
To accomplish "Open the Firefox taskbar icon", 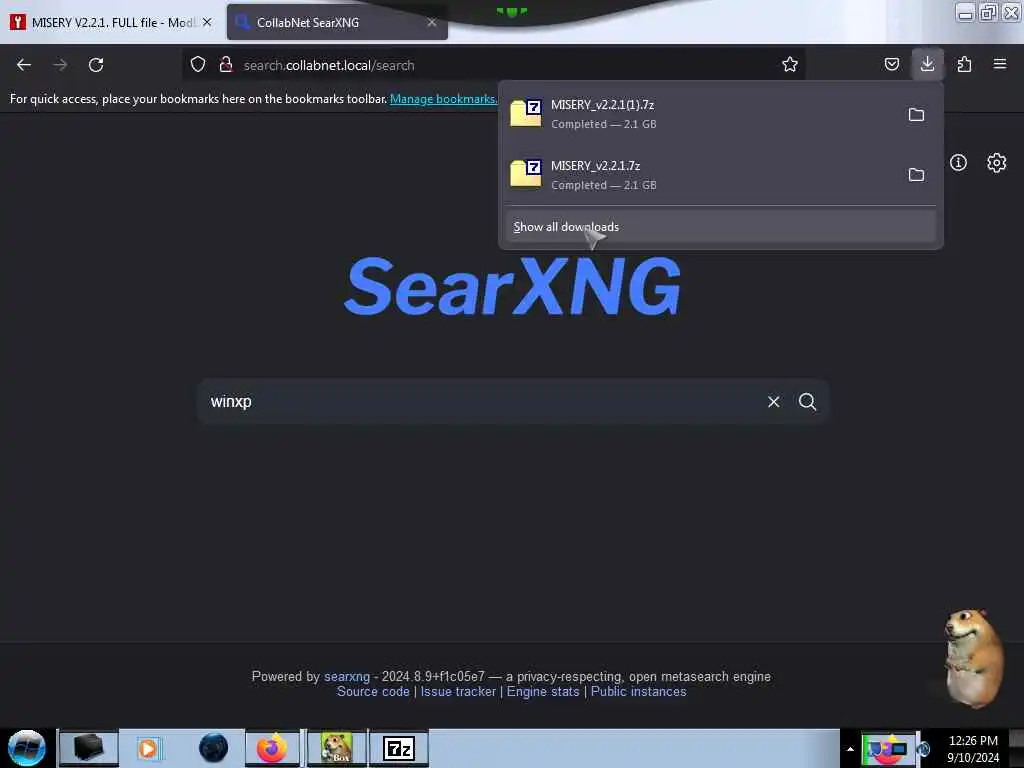I will pyautogui.click(x=272, y=748).
